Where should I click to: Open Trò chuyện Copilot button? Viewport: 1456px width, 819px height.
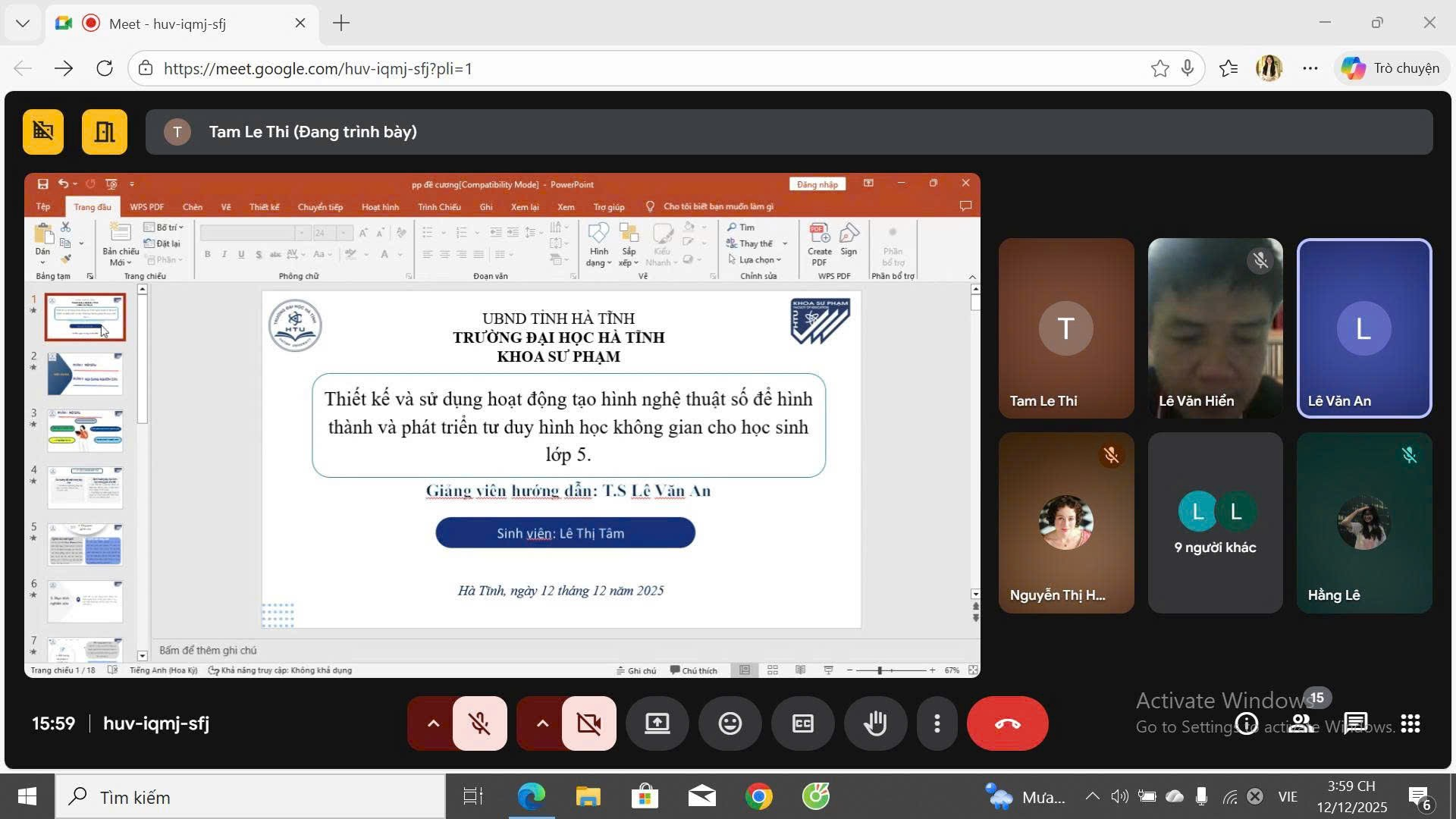(1390, 68)
